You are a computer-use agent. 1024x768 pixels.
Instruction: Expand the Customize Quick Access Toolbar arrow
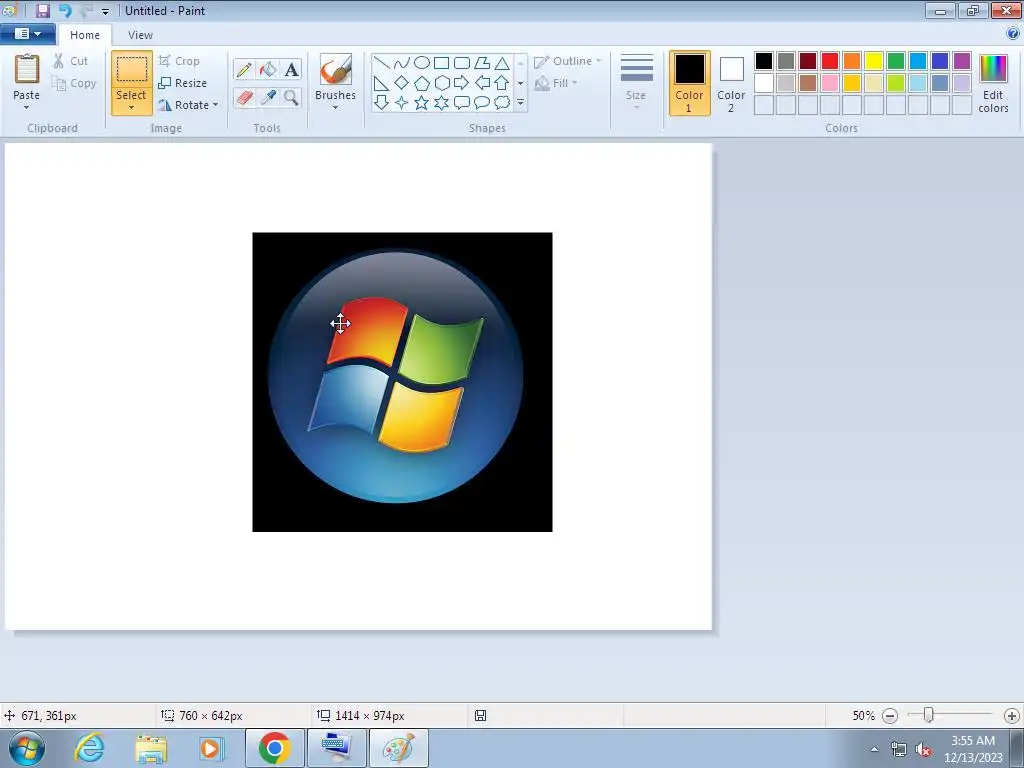105,11
